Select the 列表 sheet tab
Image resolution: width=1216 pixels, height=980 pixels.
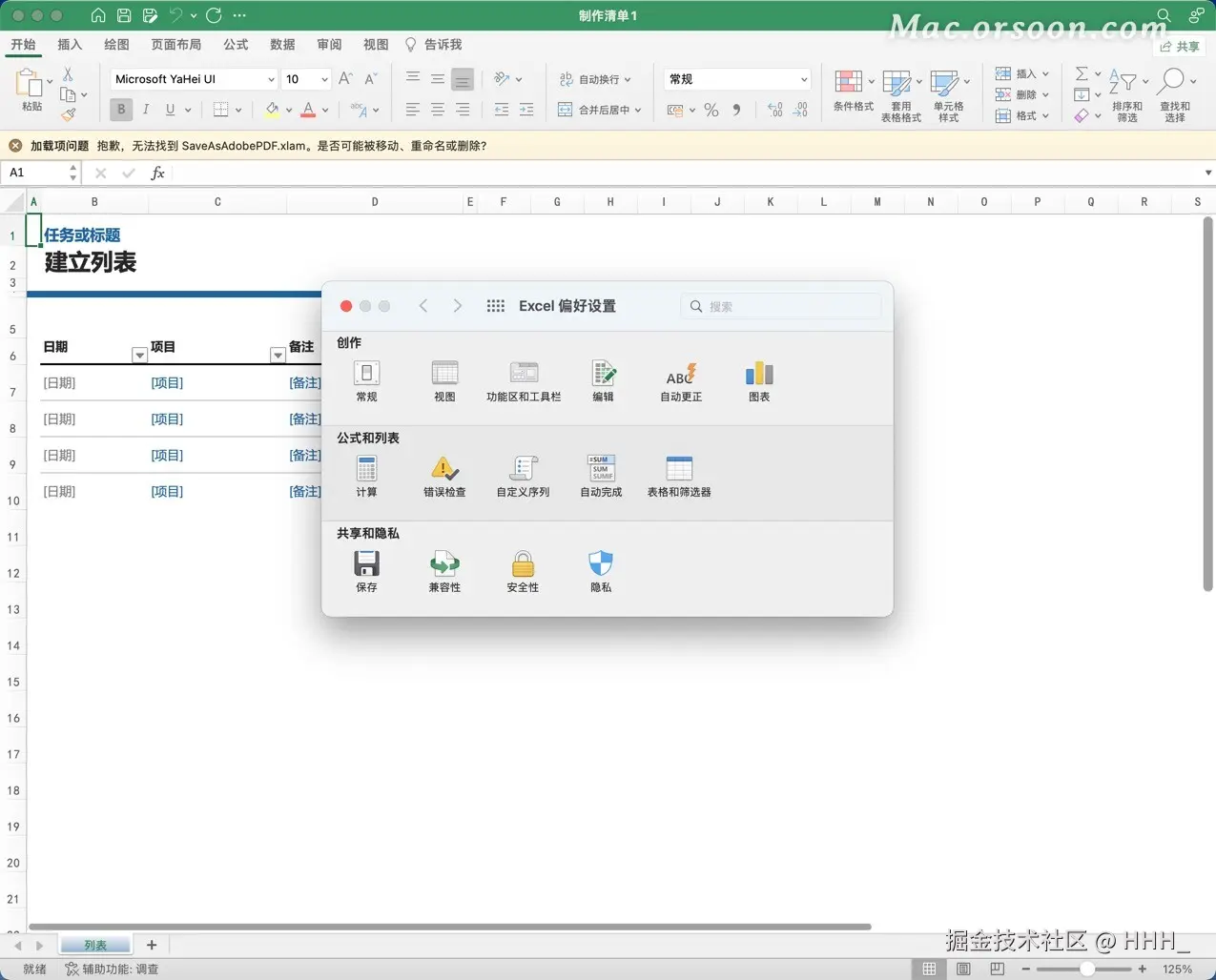point(95,945)
